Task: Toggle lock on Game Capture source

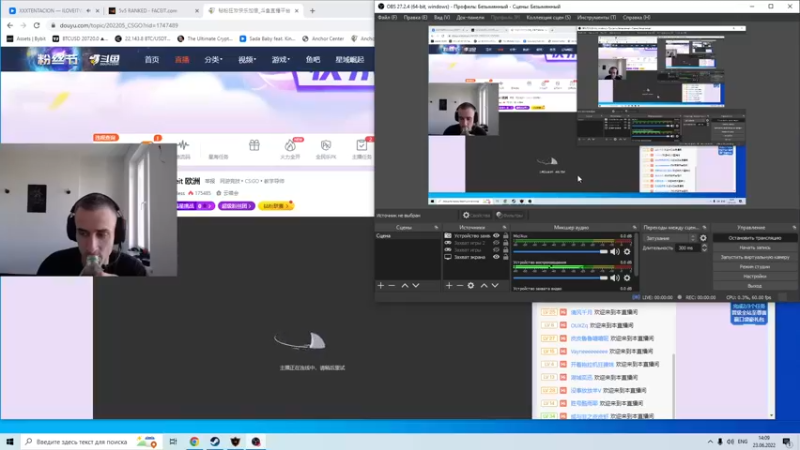Action: pos(506,250)
